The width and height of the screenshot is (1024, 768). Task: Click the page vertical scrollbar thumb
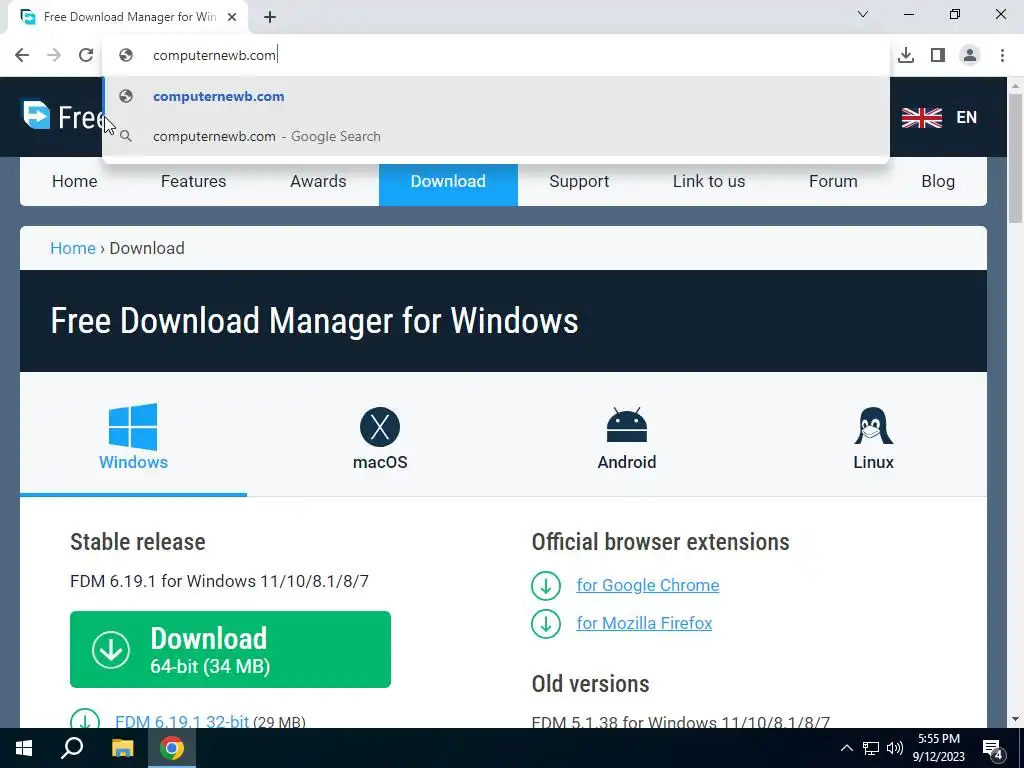tap(1016, 158)
